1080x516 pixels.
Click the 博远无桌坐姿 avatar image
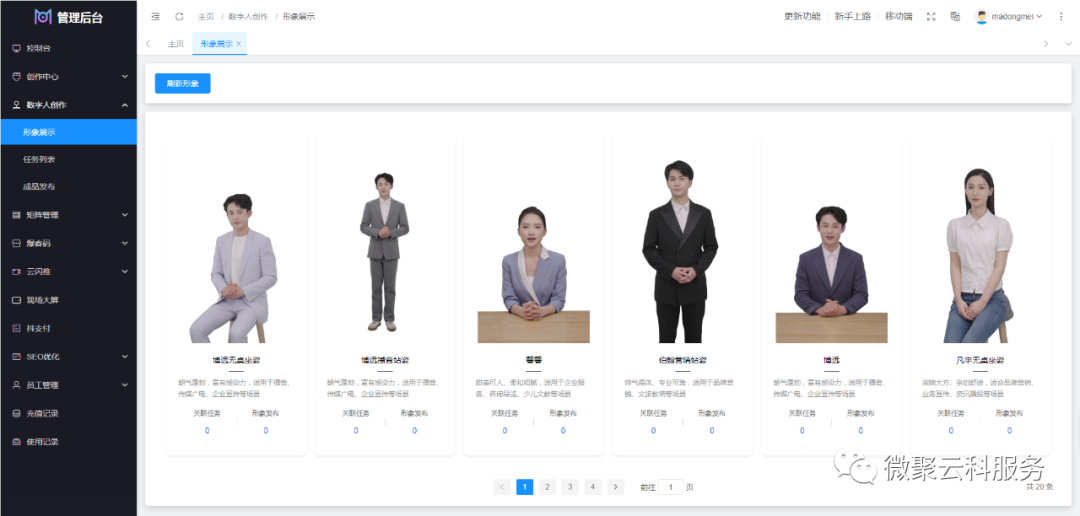click(x=233, y=268)
